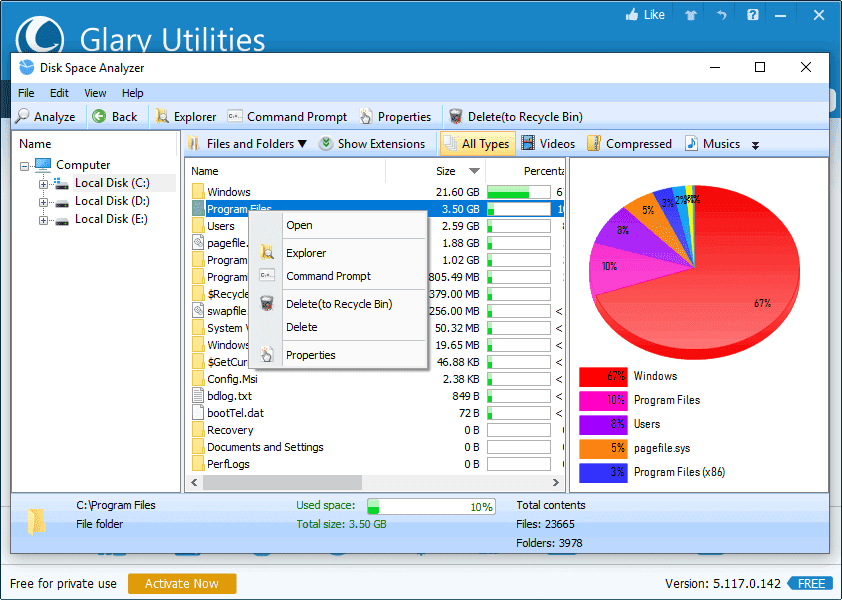Open Explorer from the toolbar
The image size is (842, 600).
(x=186, y=117)
